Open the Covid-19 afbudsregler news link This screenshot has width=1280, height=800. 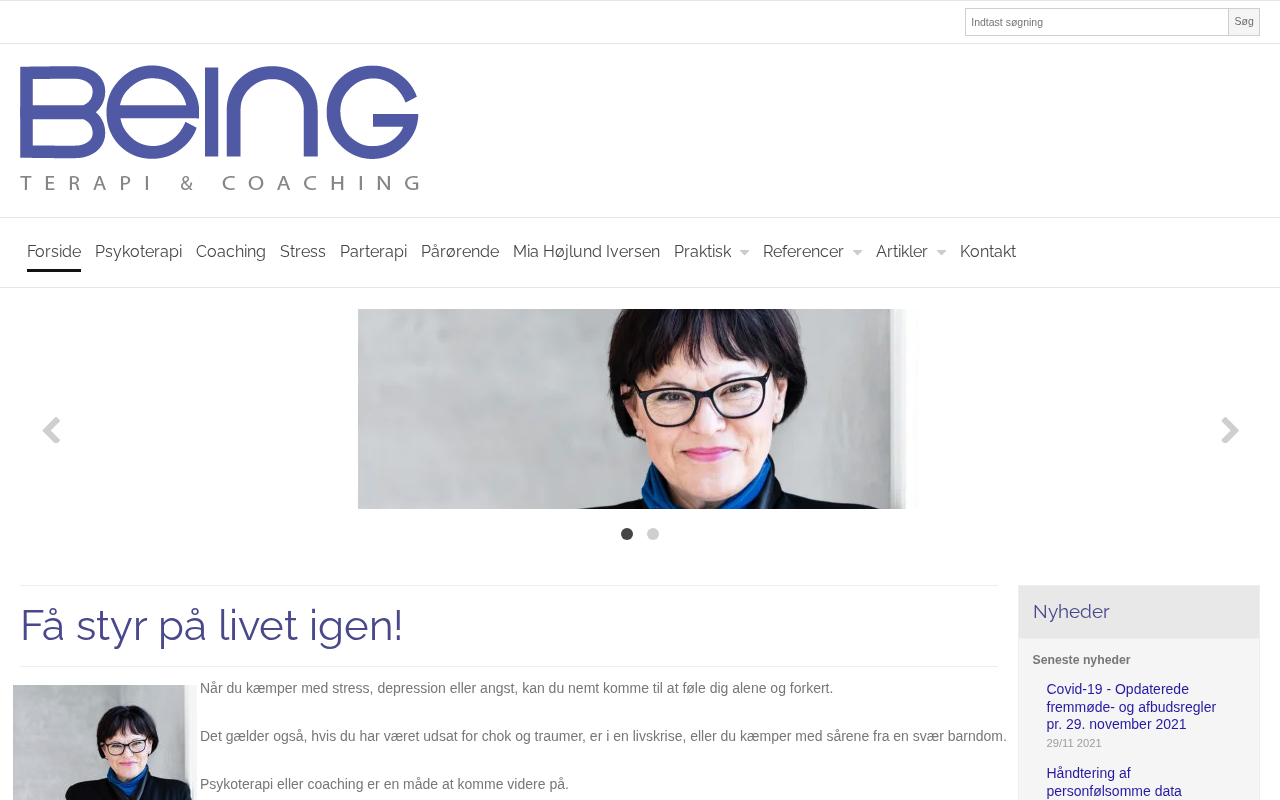click(1131, 707)
